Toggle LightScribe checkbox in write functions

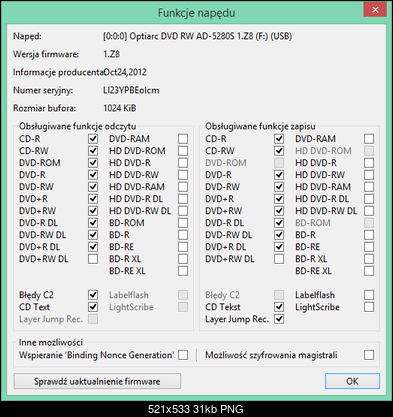point(369,307)
